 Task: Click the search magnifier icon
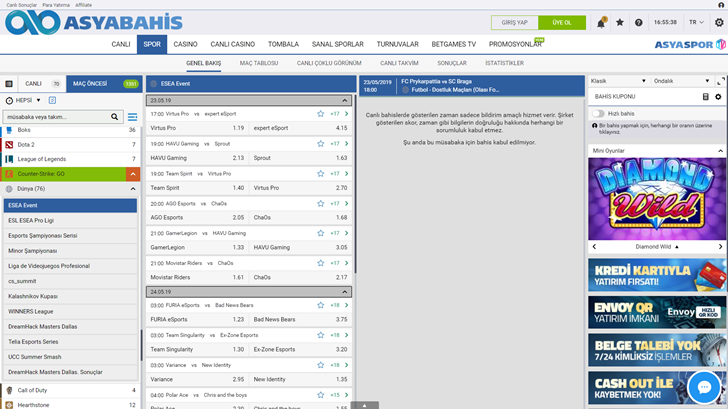click(114, 117)
